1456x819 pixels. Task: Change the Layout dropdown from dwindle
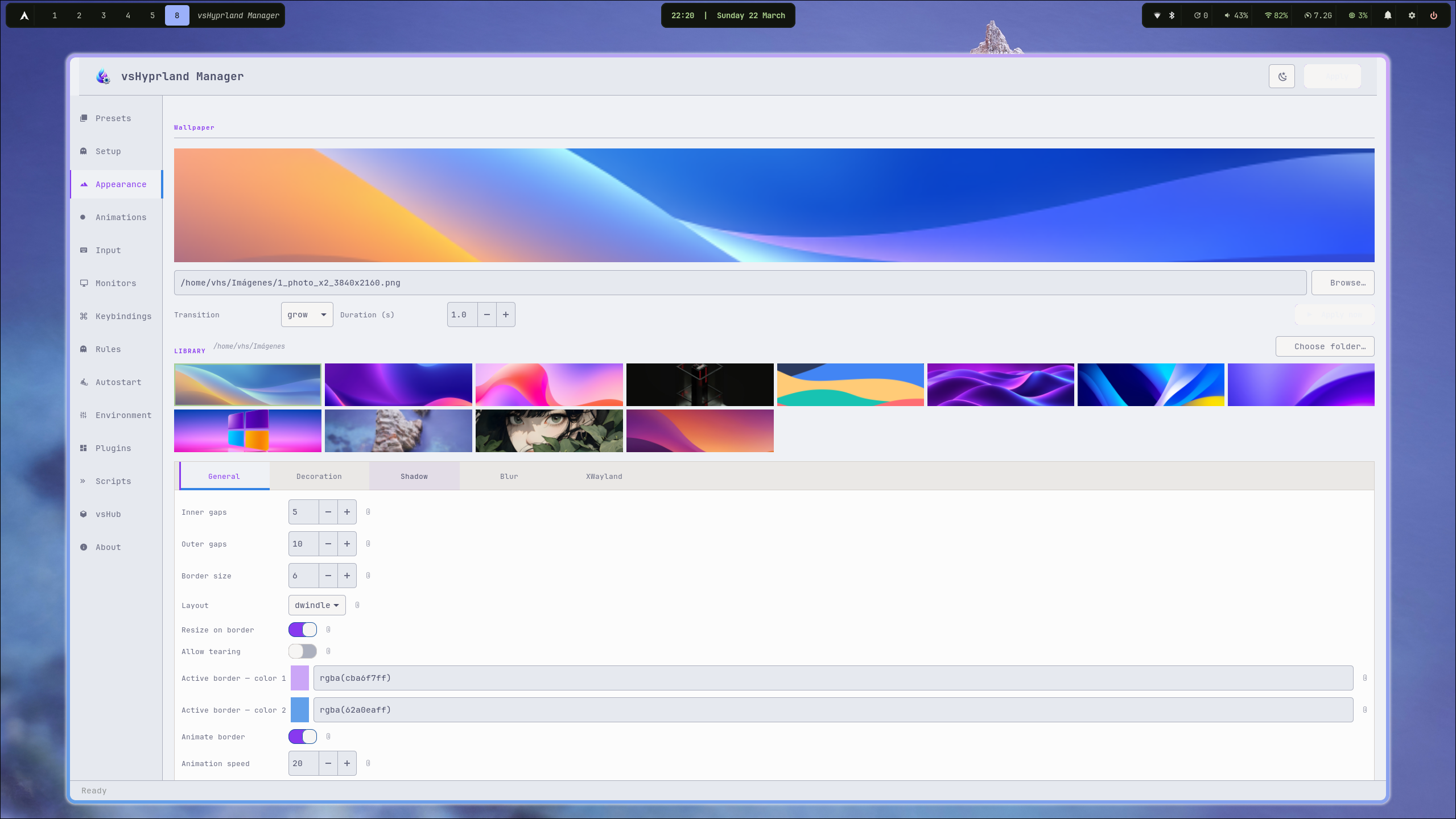click(x=316, y=605)
